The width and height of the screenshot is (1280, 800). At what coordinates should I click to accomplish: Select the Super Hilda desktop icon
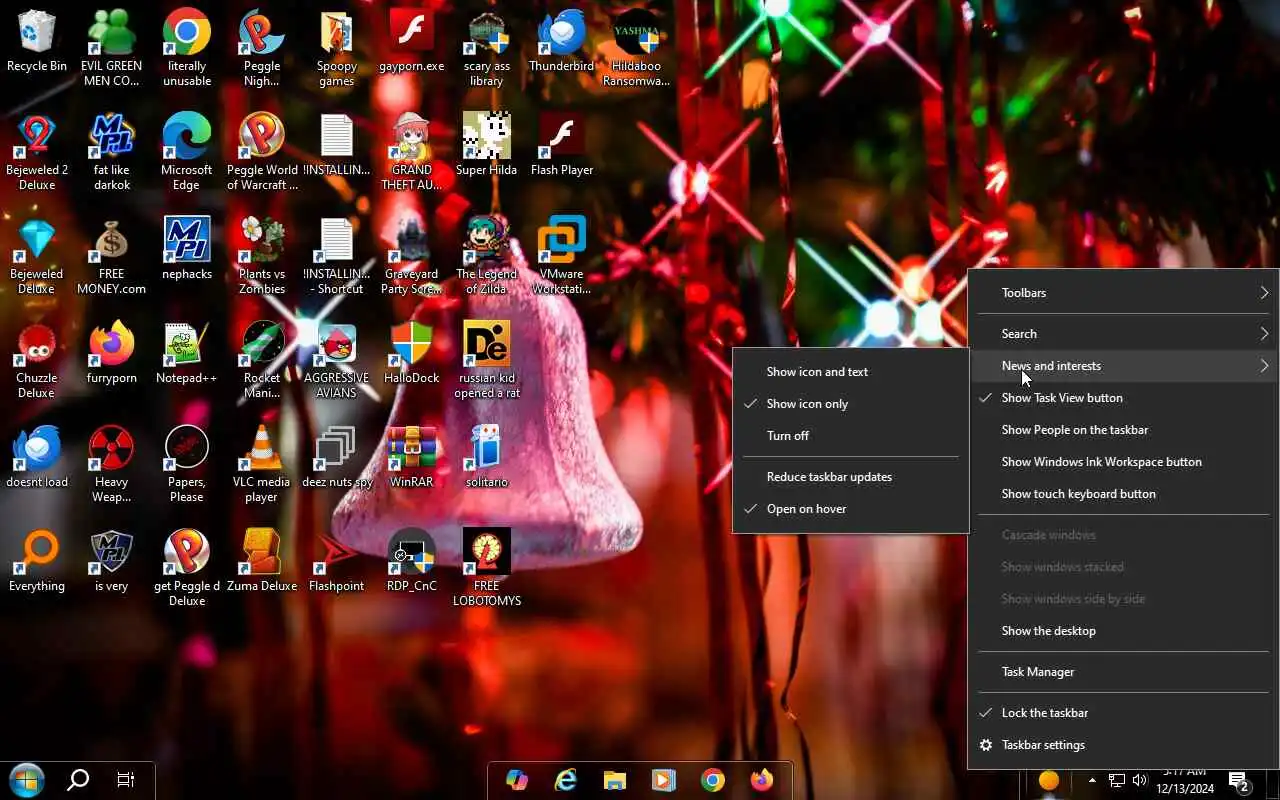[x=487, y=145]
